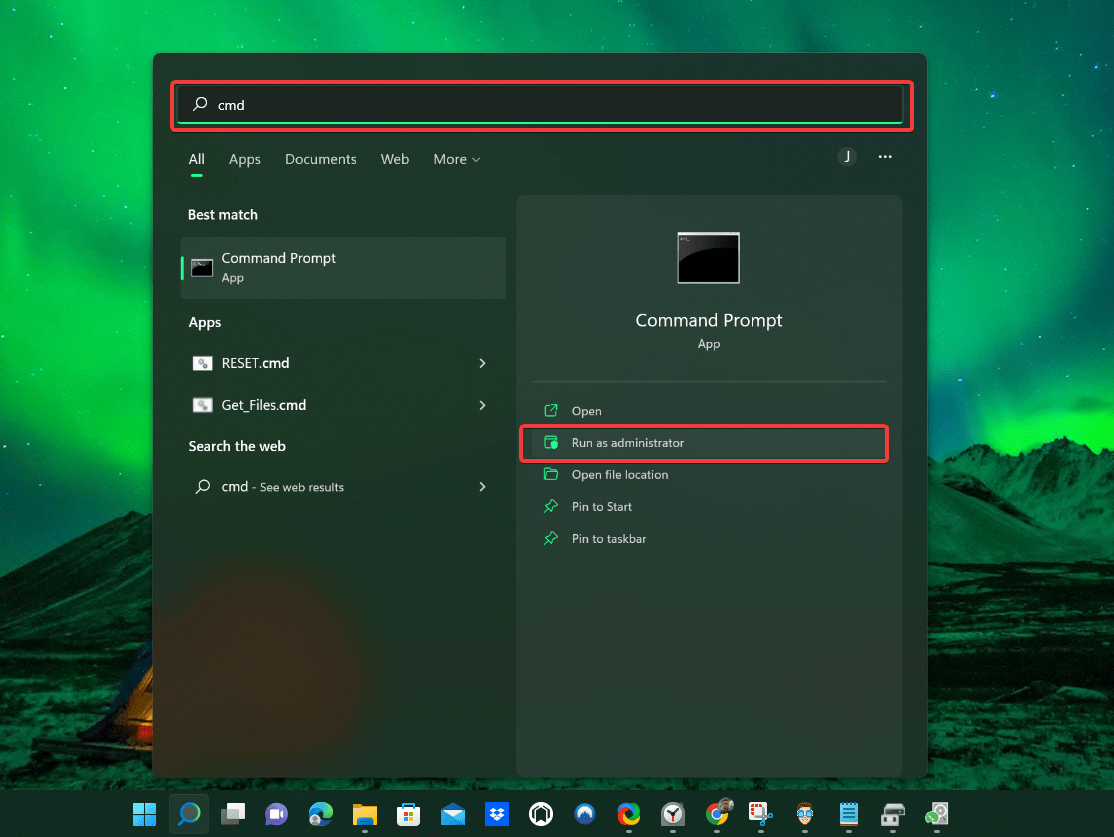Open the Mail app in taskbar
Screen dimensions: 1114x837
453,814
